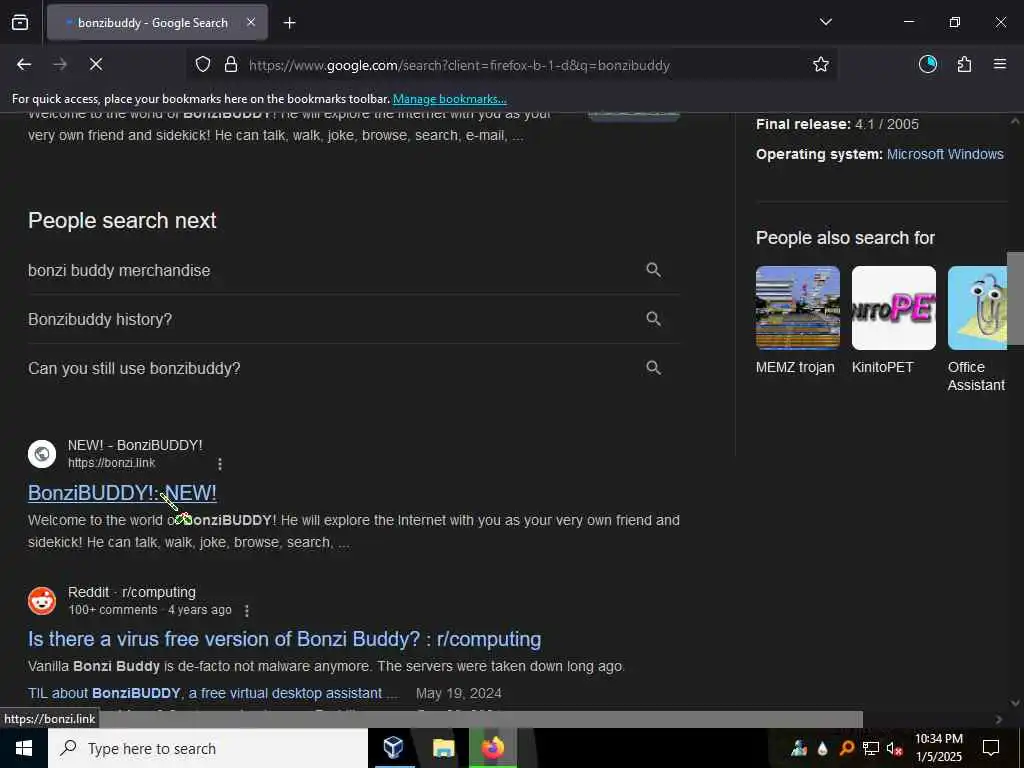
Task: Open the Windows Start menu
Action: point(24,748)
